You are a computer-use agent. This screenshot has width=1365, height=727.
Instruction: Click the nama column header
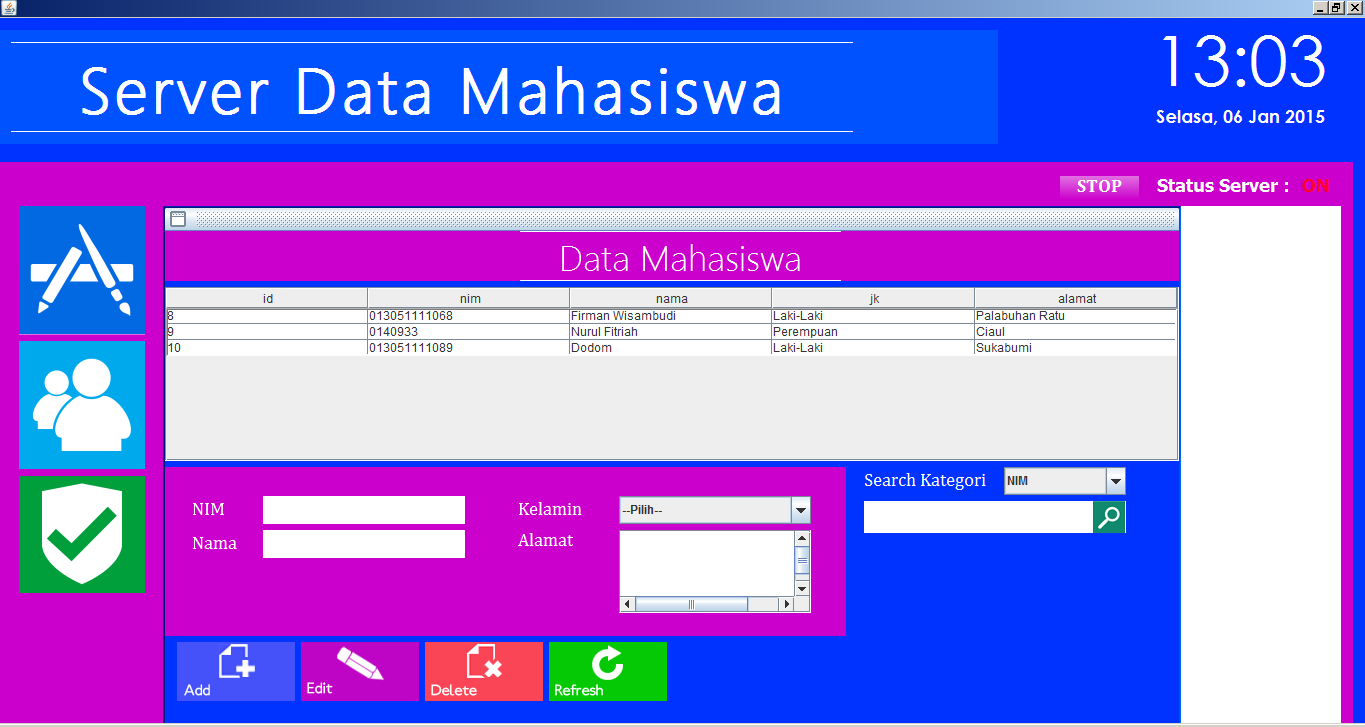(x=671, y=298)
